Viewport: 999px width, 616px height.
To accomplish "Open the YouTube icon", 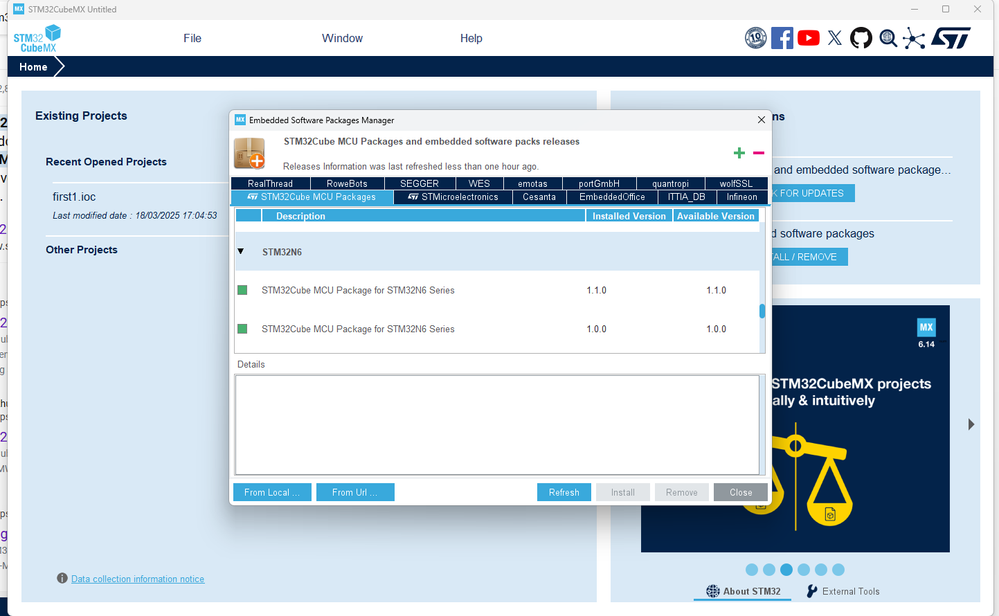I will (x=809, y=38).
